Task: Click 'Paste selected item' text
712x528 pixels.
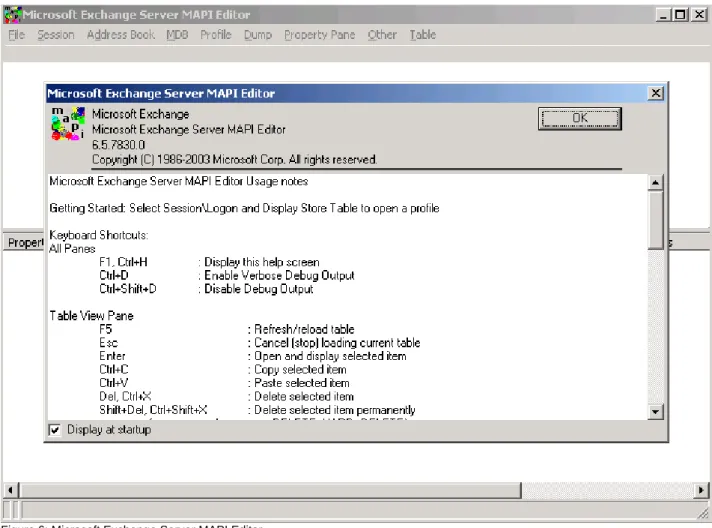Action: coord(302,383)
